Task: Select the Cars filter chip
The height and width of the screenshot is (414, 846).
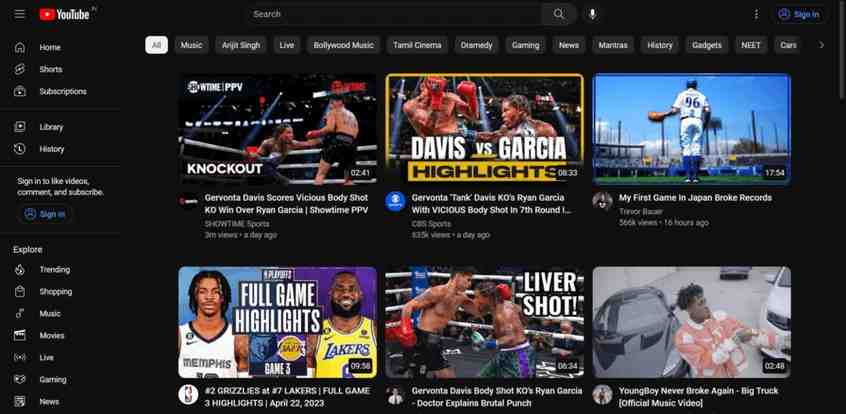Action: pos(788,45)
